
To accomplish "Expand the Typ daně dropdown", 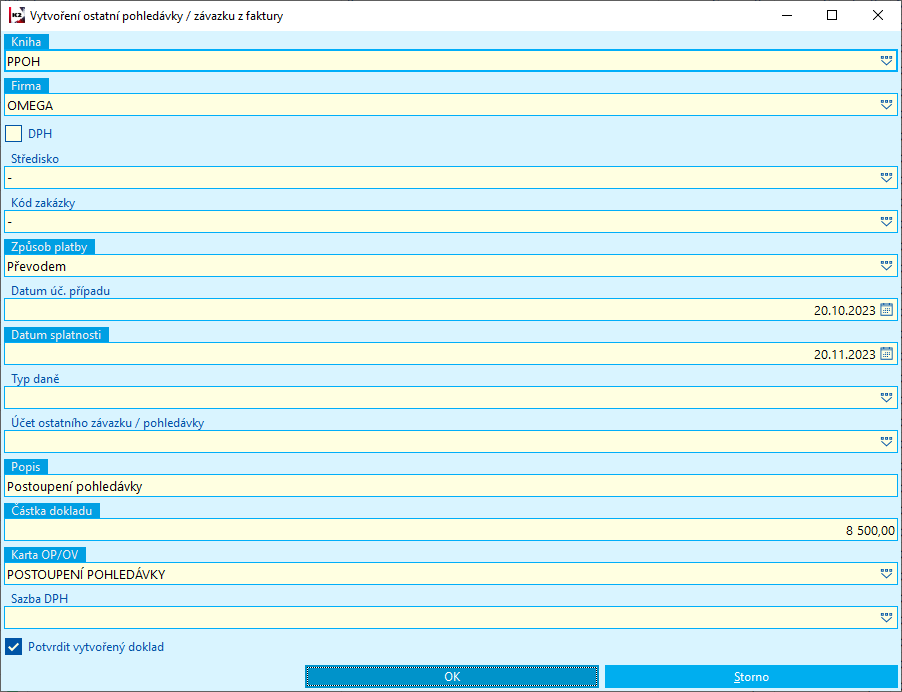I will pos(886,397).
